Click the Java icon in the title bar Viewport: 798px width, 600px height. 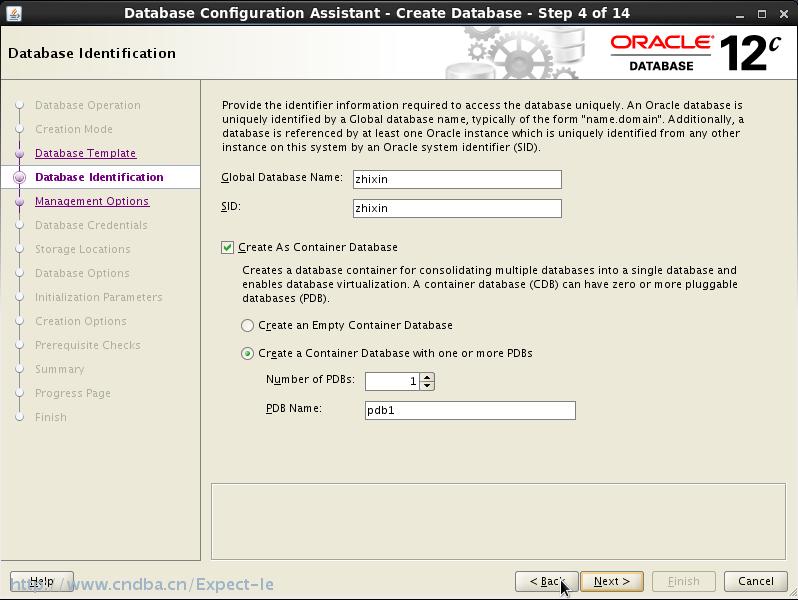14,13
